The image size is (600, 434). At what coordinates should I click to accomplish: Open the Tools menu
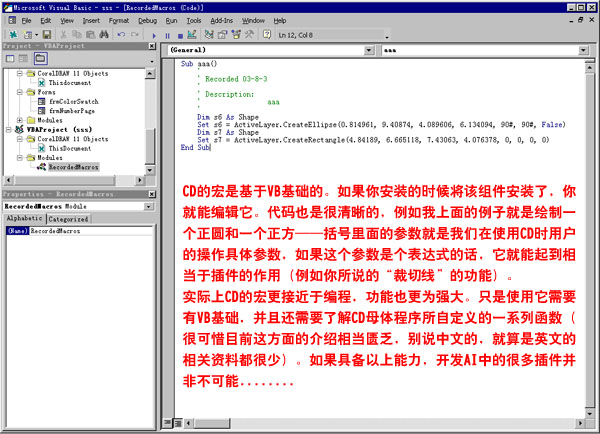[x=194, y=21]
